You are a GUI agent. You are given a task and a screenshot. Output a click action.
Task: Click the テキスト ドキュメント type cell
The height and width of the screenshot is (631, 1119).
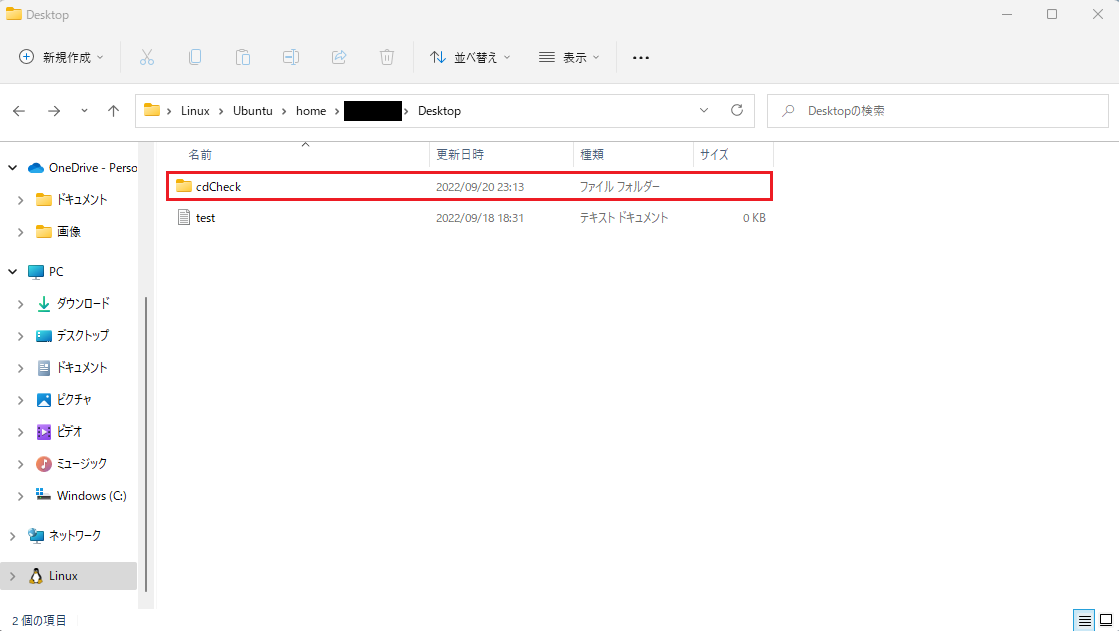[x=624, y=218]
